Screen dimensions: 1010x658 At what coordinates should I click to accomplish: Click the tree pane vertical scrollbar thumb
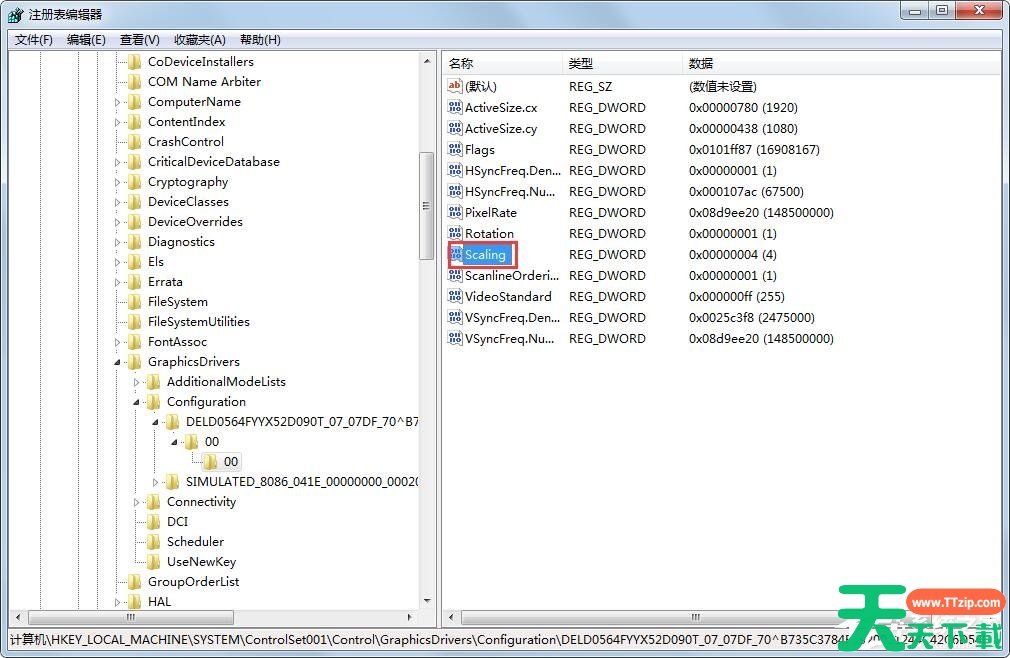[426, 206]
